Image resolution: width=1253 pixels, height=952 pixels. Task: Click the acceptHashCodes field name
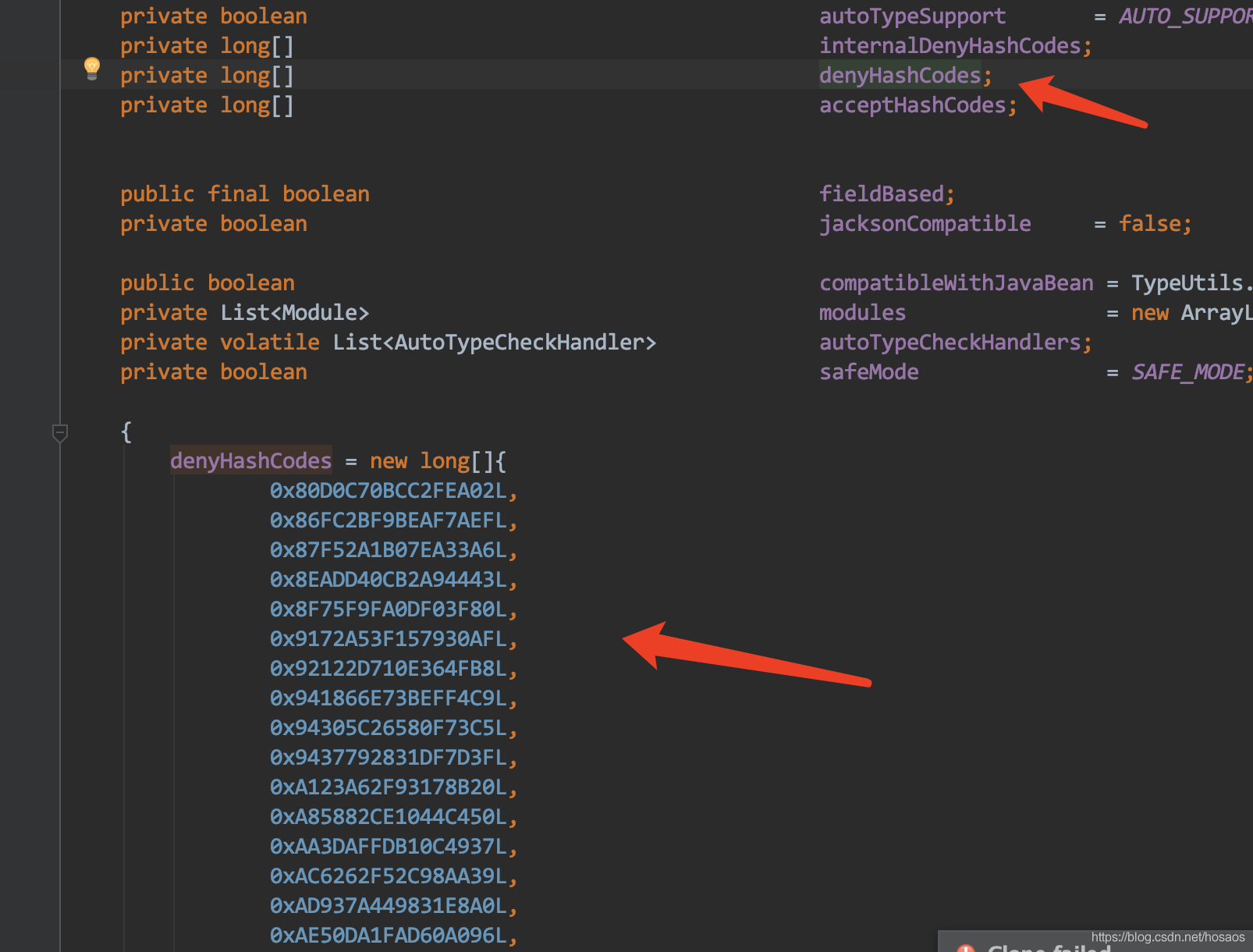pos(912,105)
